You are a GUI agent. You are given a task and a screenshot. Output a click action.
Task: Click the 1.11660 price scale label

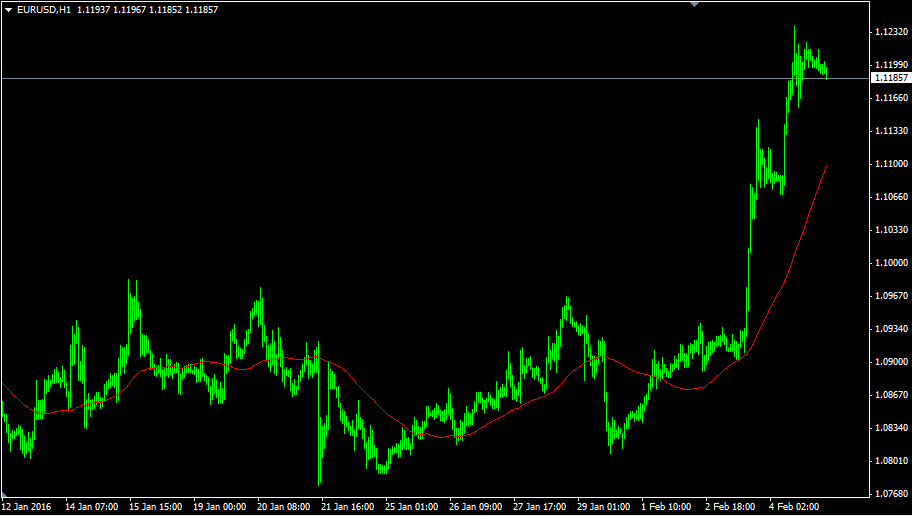pyautogui.click(x=891, y=98)
